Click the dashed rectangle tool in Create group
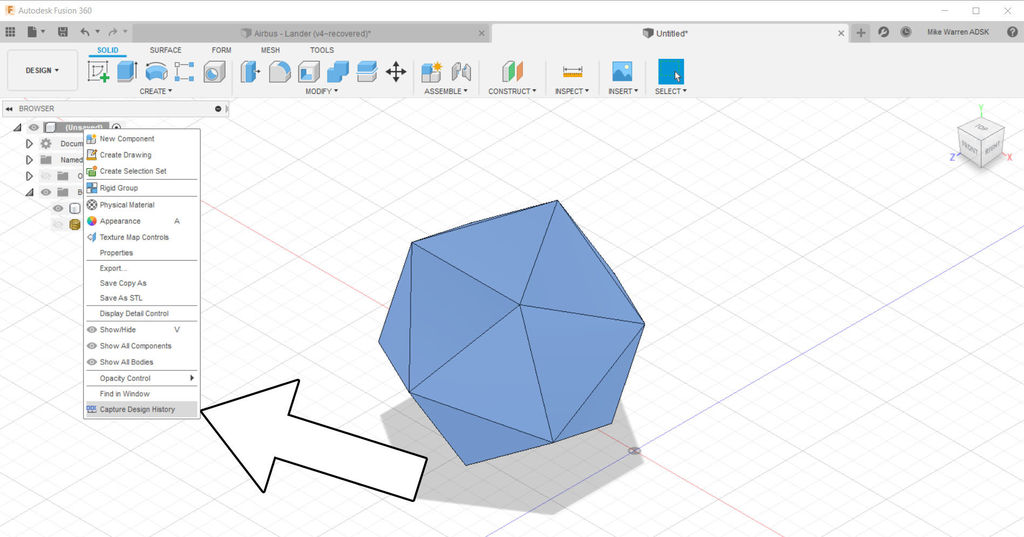Image resolution: width=1024 pixels, height=537 pixels. pos(184,71)
